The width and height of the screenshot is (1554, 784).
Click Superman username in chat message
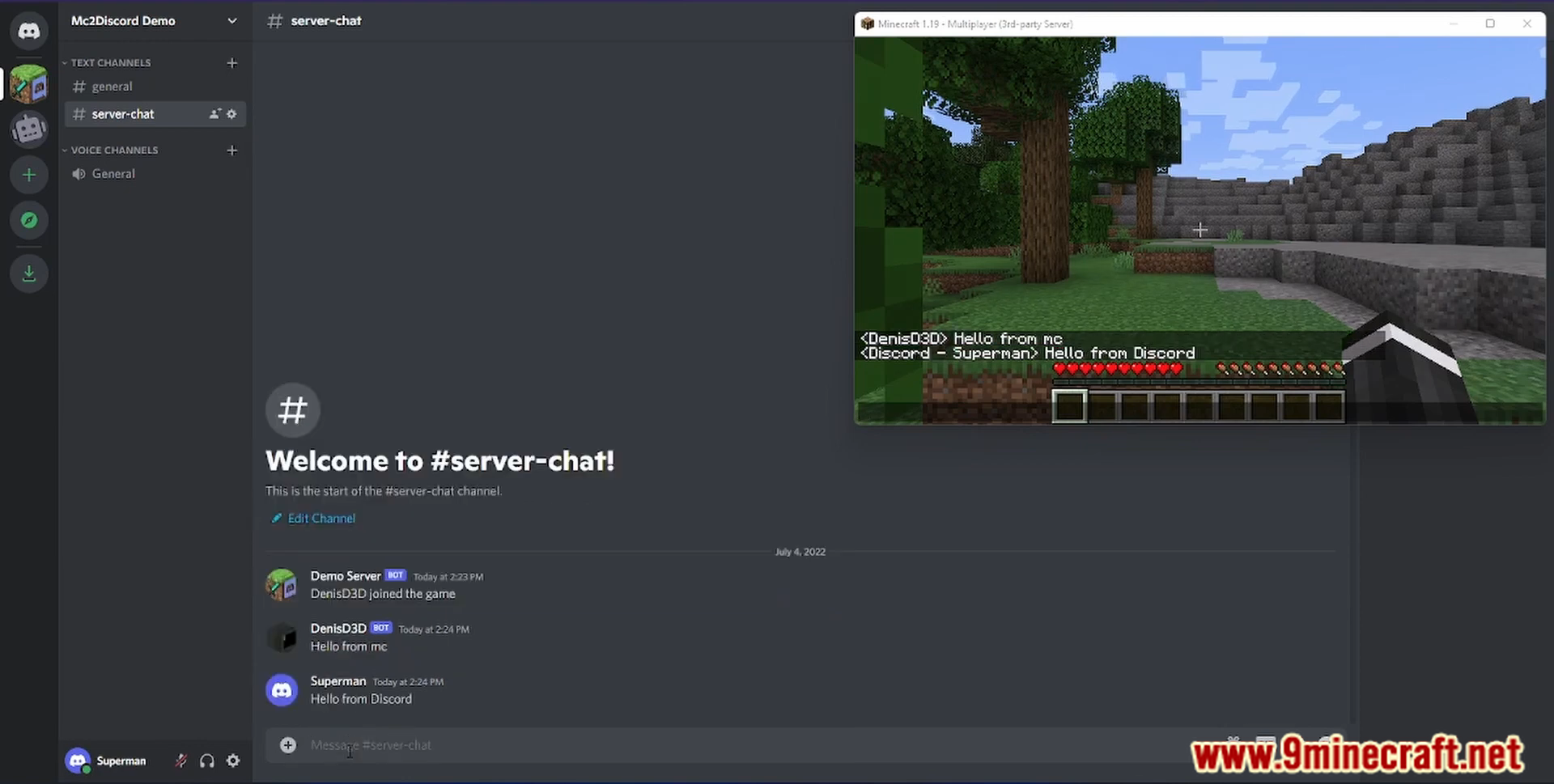pos(338,681)
